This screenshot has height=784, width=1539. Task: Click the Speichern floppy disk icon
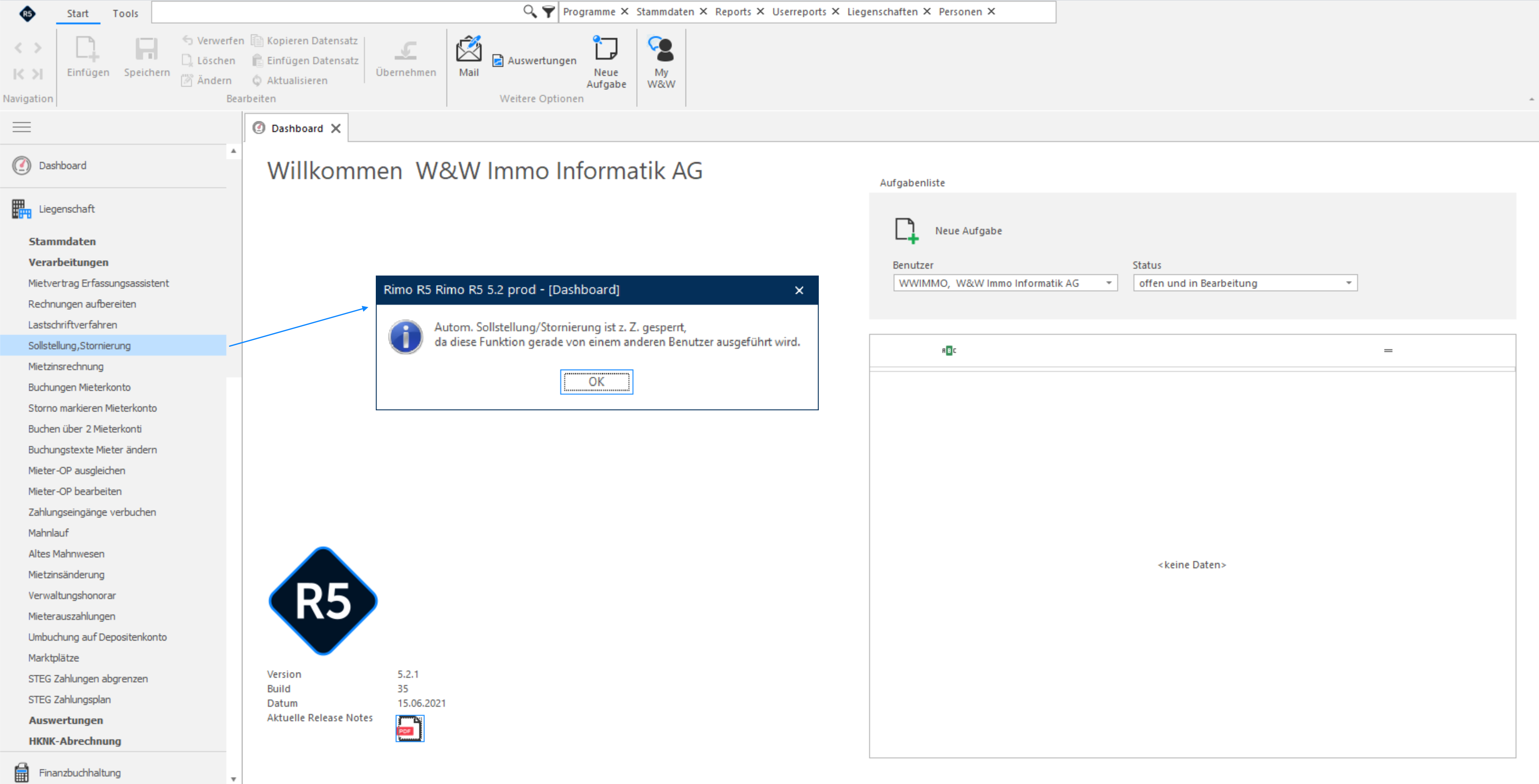click(146, 49)
